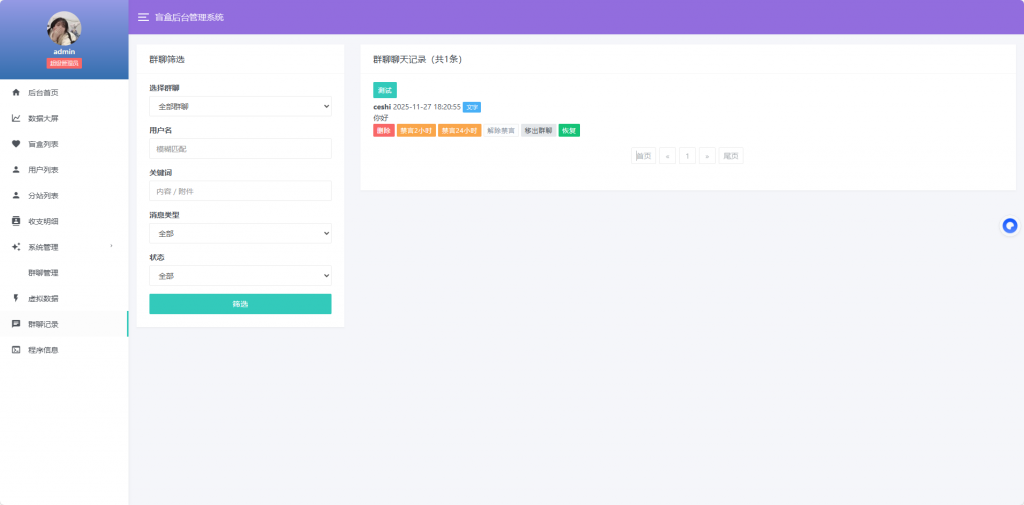The width and height of the screenshot is (1024, 505).
Task: Focus the 关键词 content input
Action: click(240, 191)
